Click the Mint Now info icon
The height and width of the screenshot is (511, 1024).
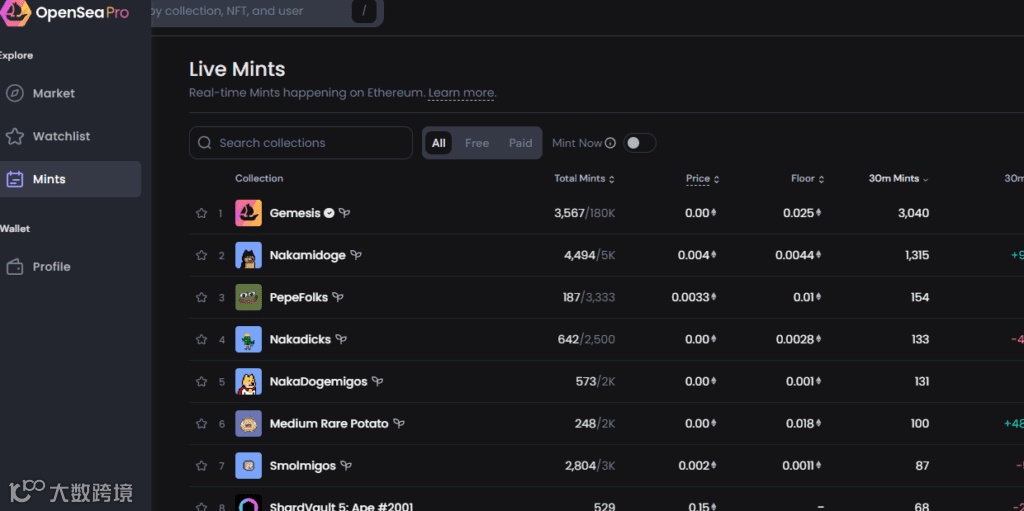tap(610, 143)
